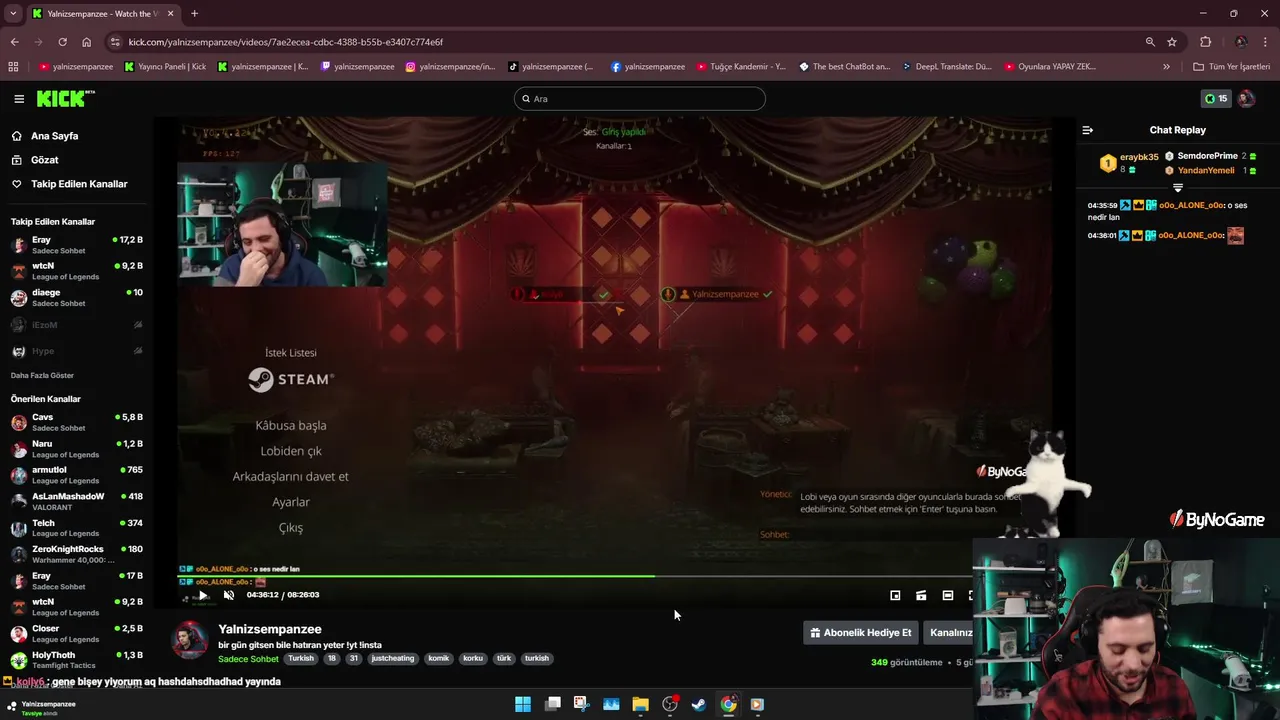Viewport: 1280px width, 720px height.
Task: Open Chrome extensions puzzle icon
Action: pos(1205,42)
